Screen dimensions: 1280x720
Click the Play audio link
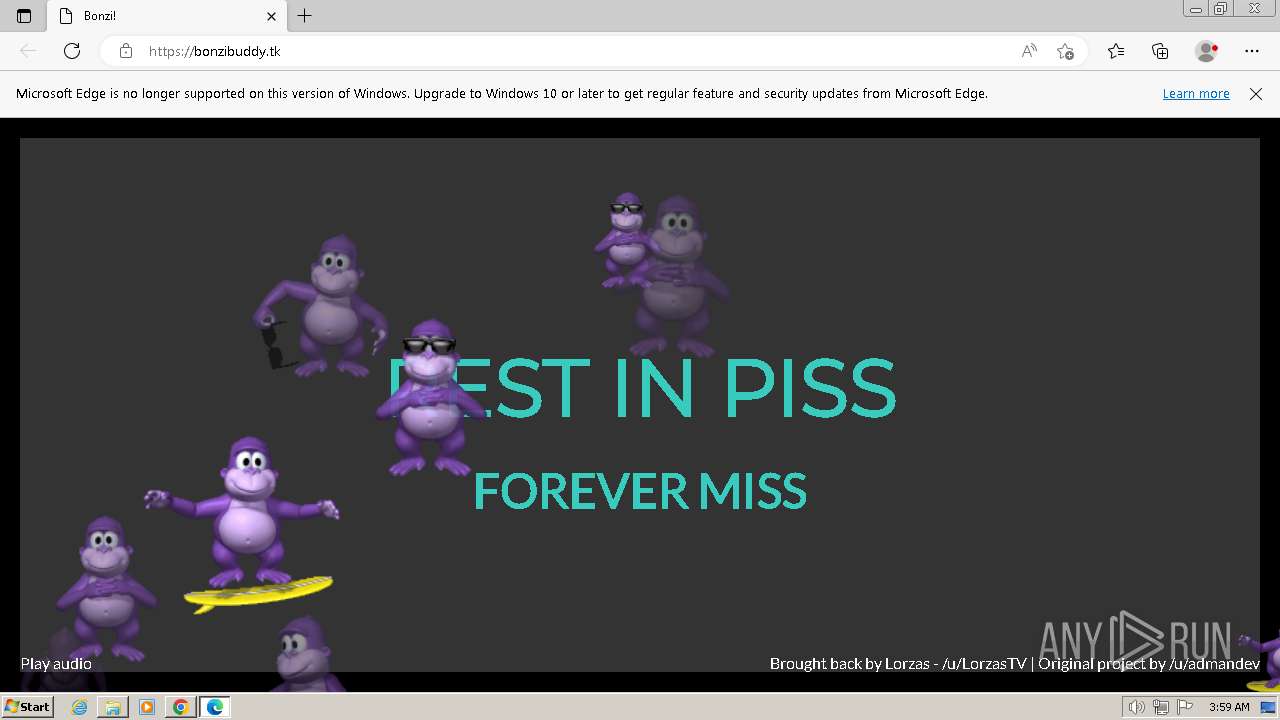tap(56, 664)
